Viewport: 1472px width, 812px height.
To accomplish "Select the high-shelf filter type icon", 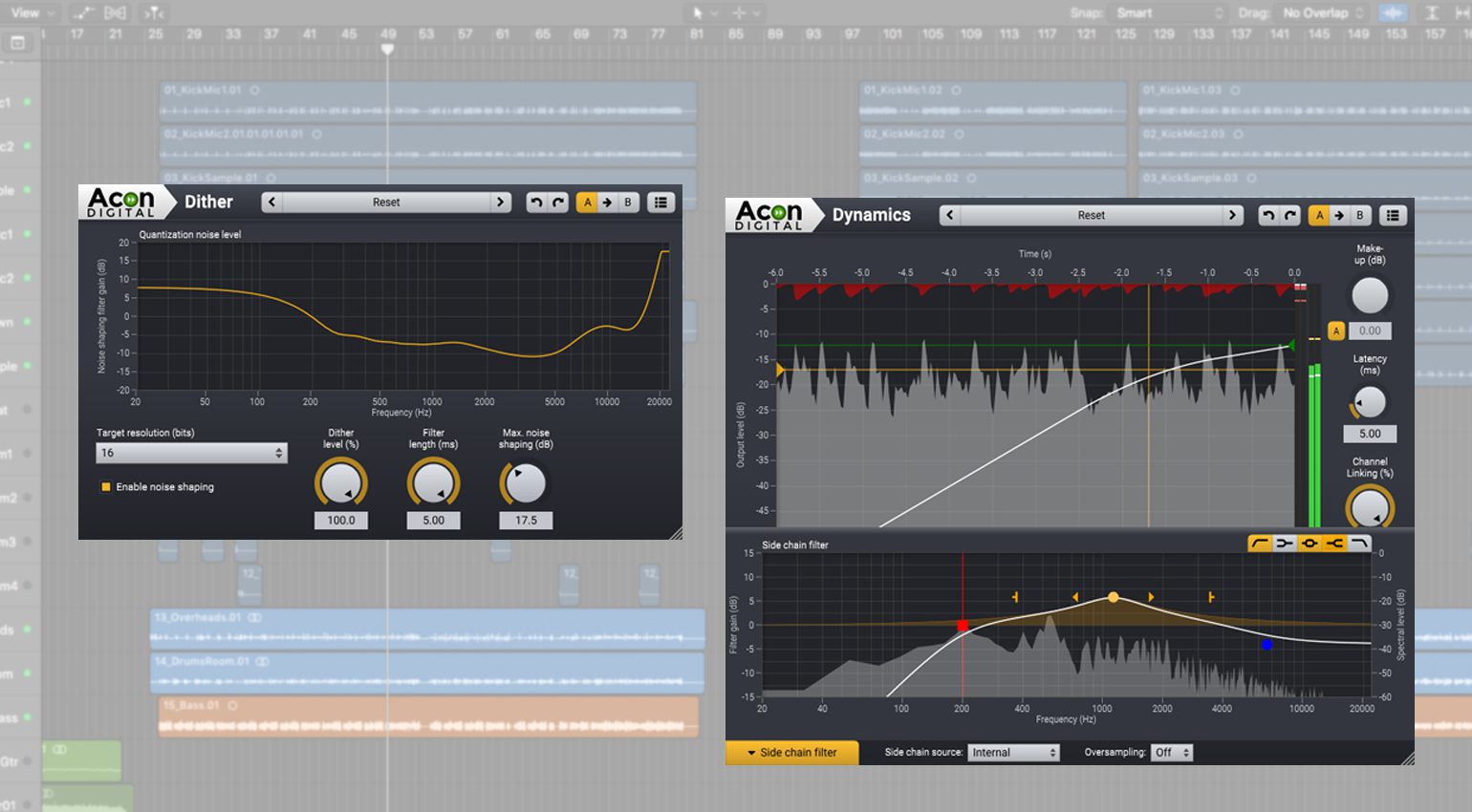I will pos(1334,543).
